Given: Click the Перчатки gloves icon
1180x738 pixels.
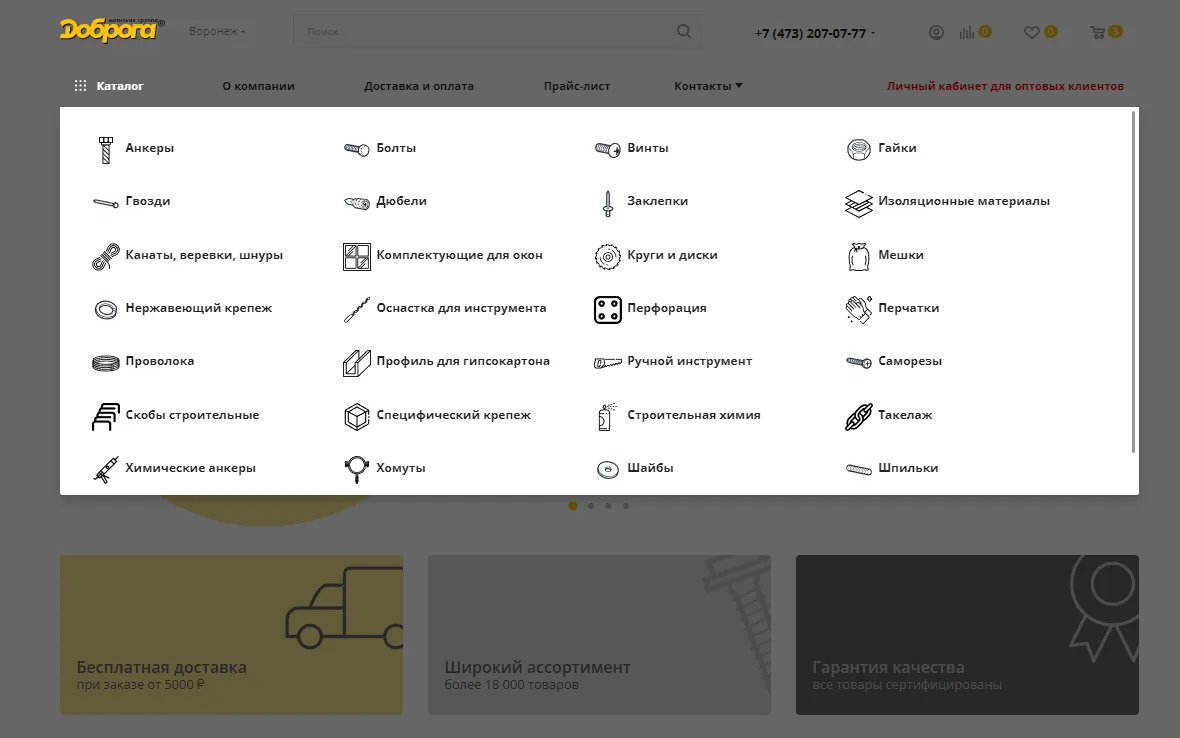Looking at the screenshot, I should (x=859, y=309).
